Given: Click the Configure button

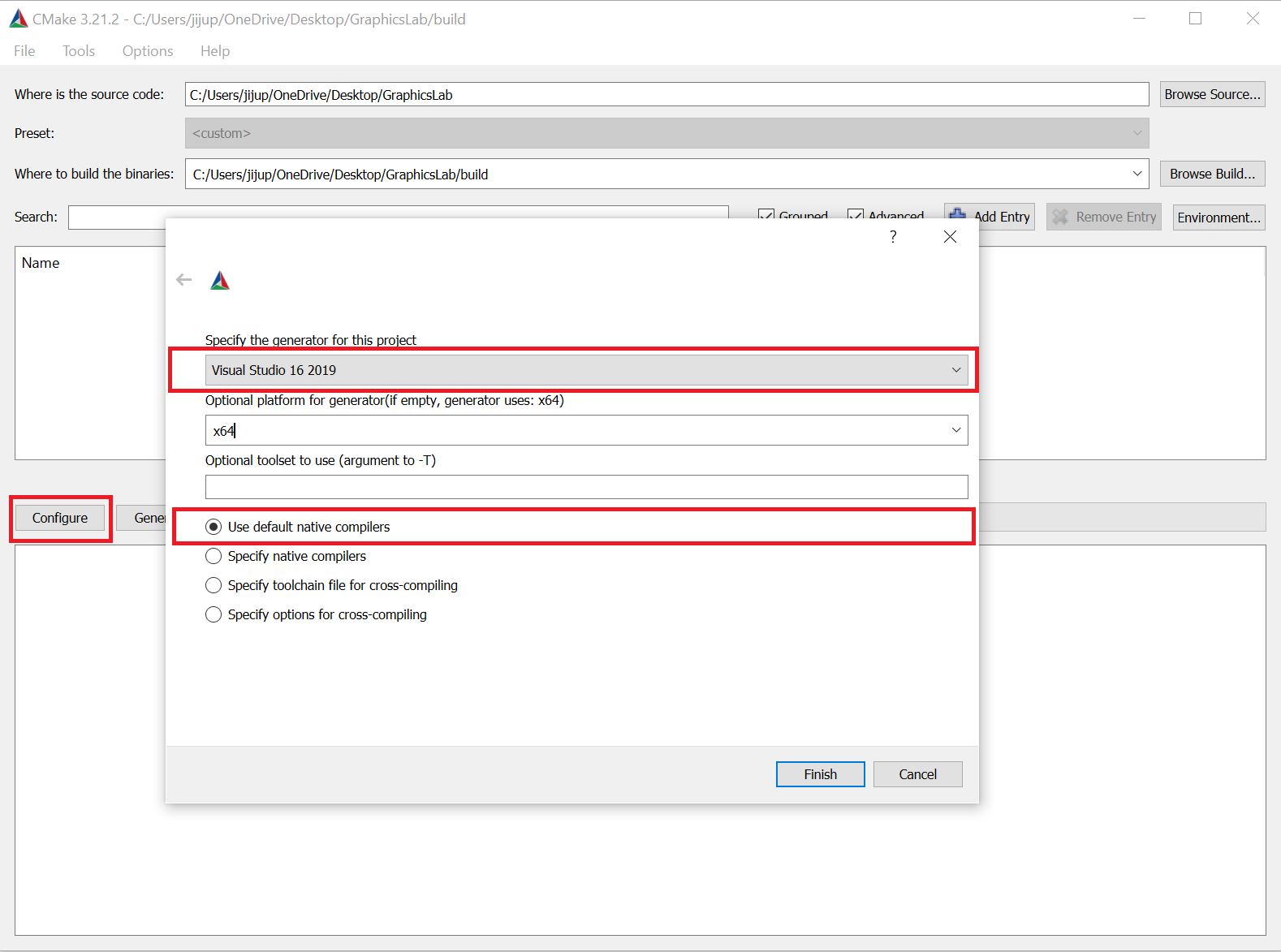Looking at the screenshot, I should pos(60,518).
